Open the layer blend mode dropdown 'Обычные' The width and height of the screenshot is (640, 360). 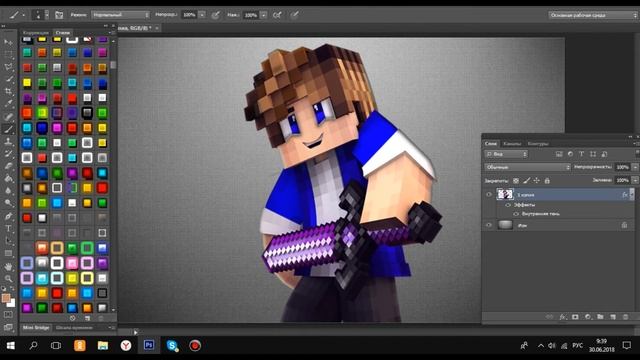[527, 167]
